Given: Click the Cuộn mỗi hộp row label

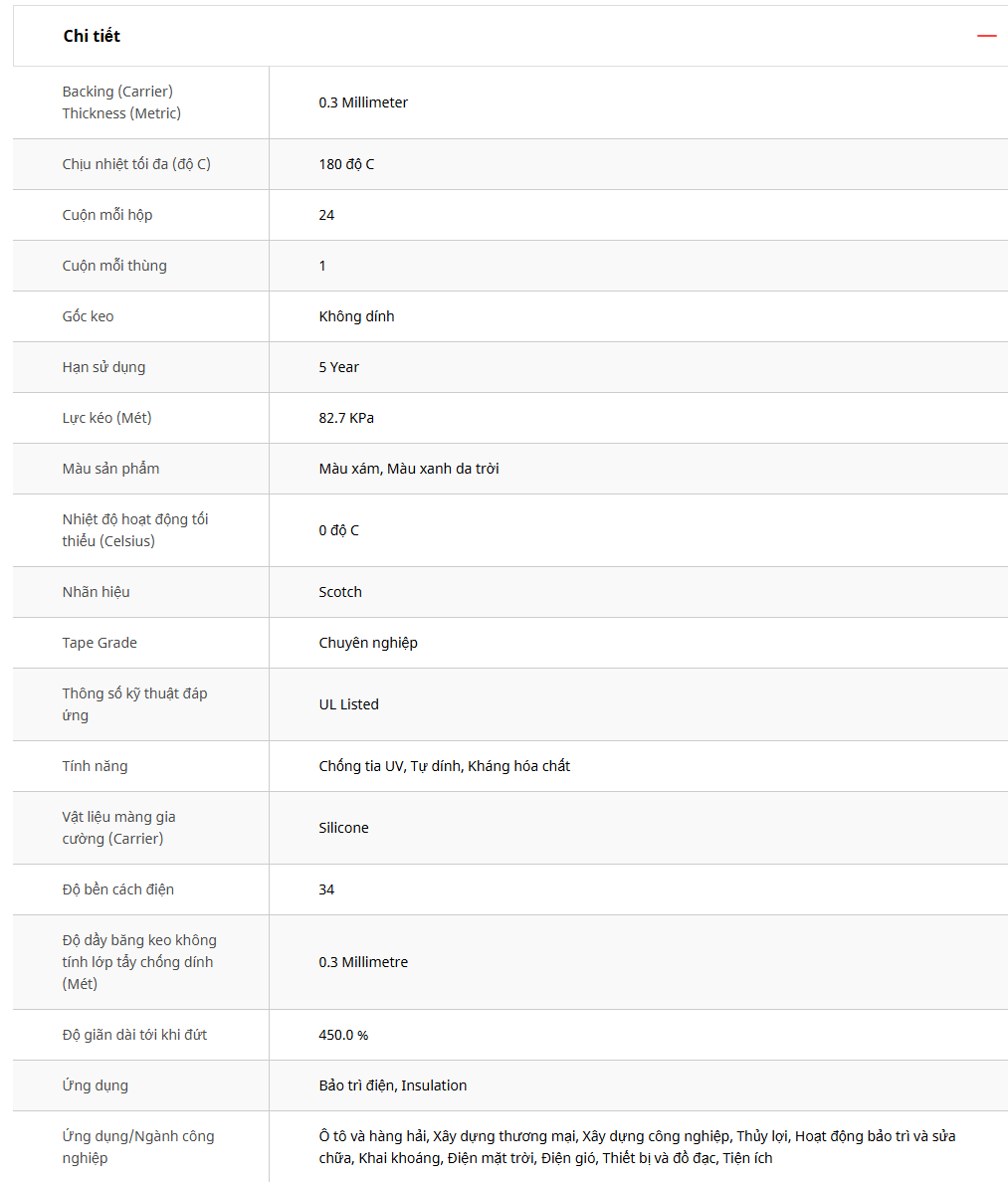Looking at the screenshot, I should click(x=107, y=215).
